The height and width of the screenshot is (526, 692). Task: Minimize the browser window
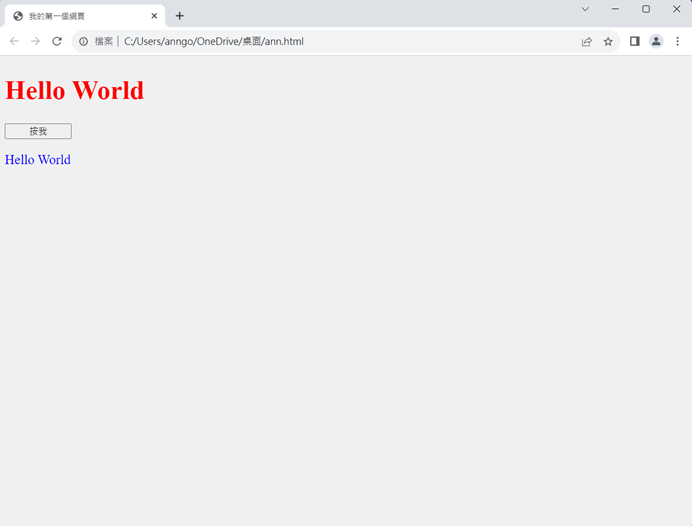[x=615, y=9]
